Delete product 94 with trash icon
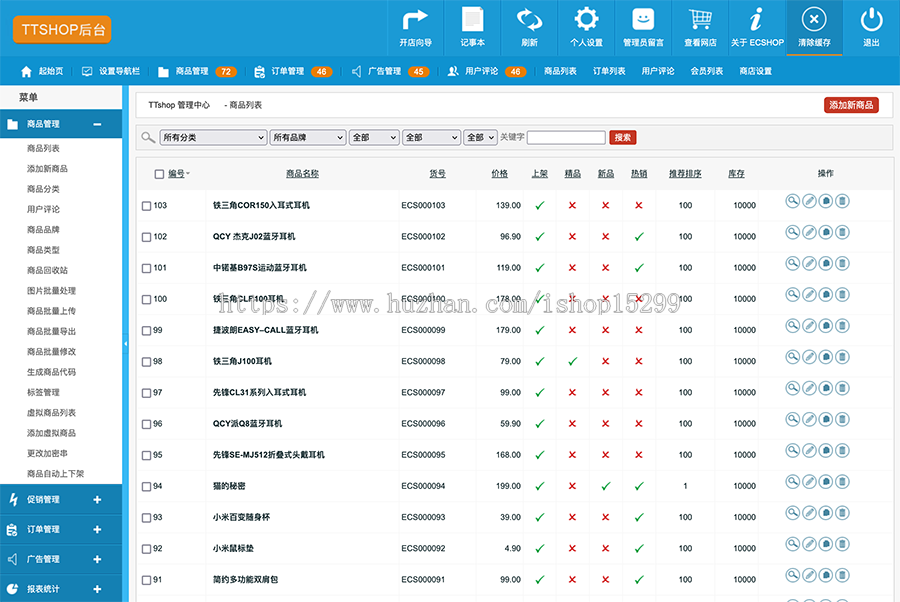The width and height of the screenshot is (900, 602). pyautogui.click(x=842, y=481)
